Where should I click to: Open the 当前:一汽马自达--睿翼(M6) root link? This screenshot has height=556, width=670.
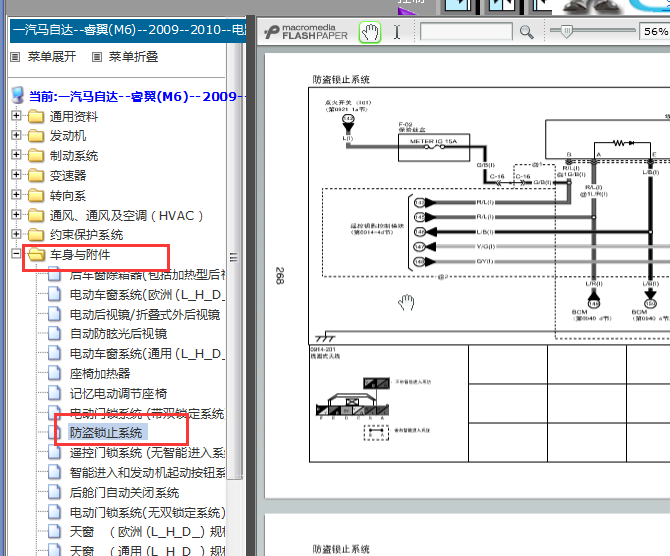[x=137, y=96]
